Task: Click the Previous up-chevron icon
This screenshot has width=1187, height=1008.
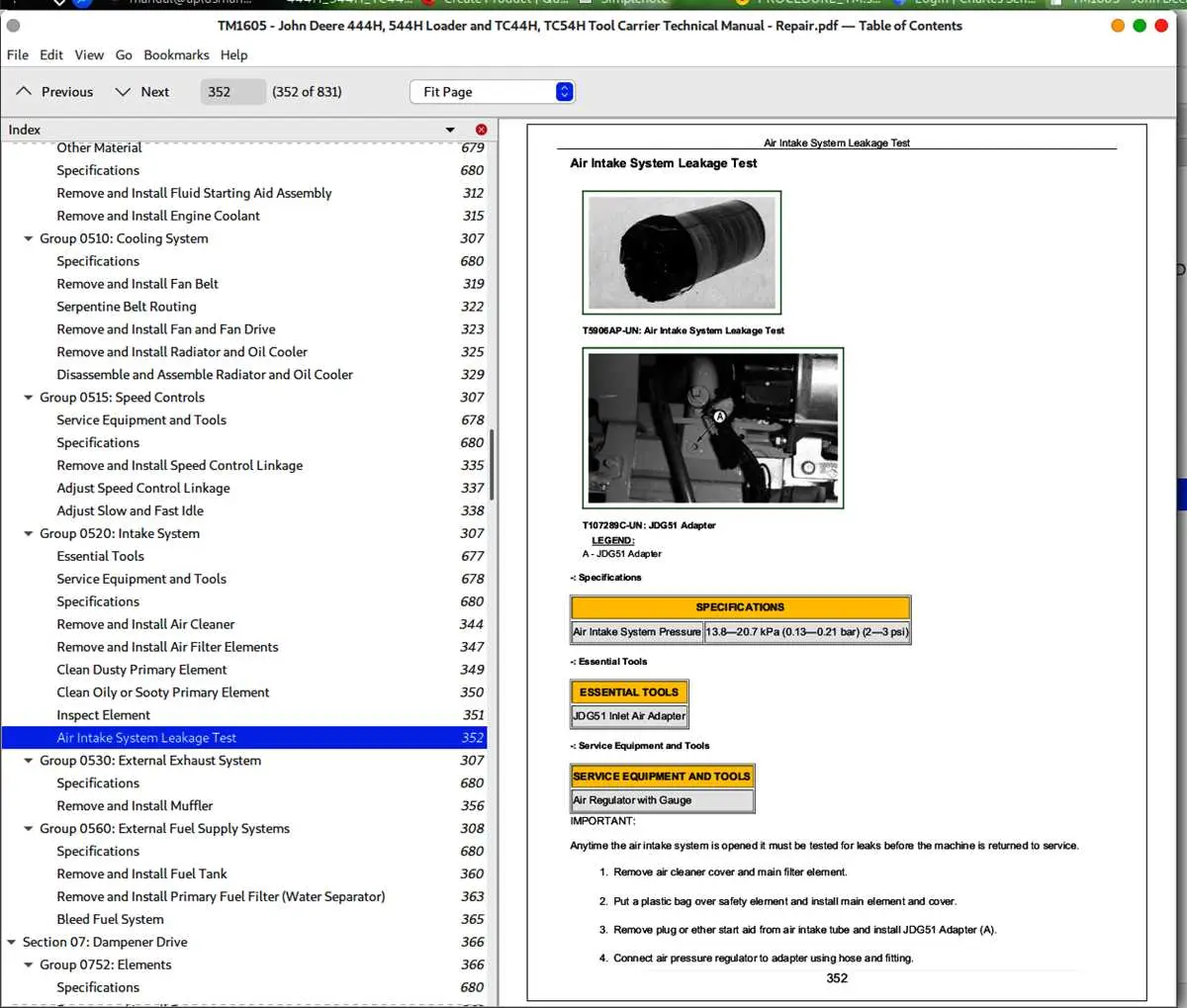Action: [24, 91]
